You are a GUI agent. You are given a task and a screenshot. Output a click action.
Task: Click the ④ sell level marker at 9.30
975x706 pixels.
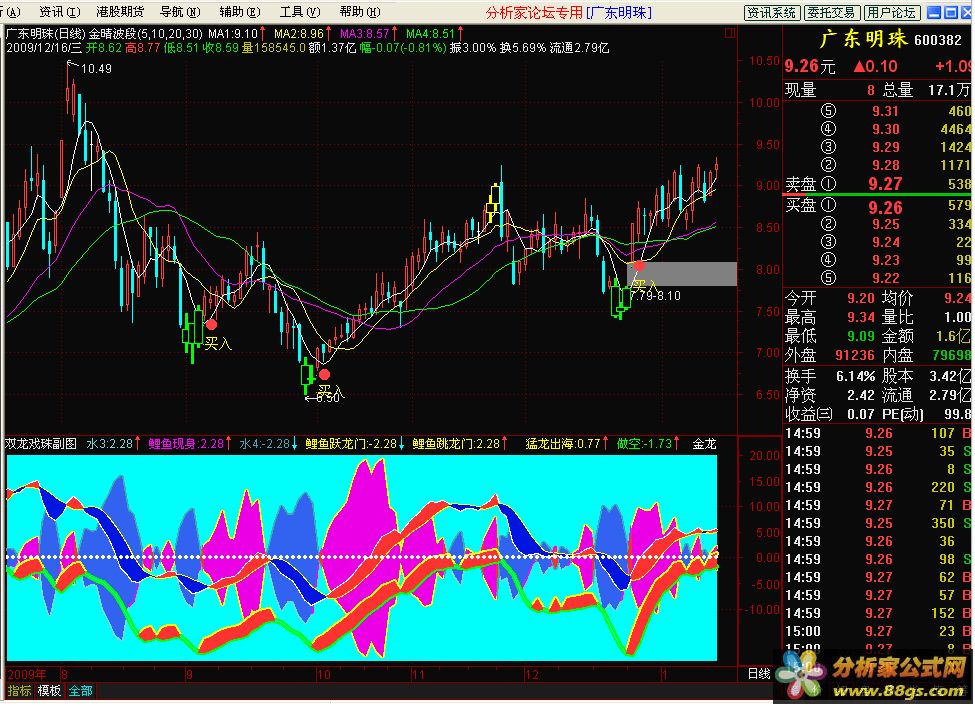coord(828,129)
